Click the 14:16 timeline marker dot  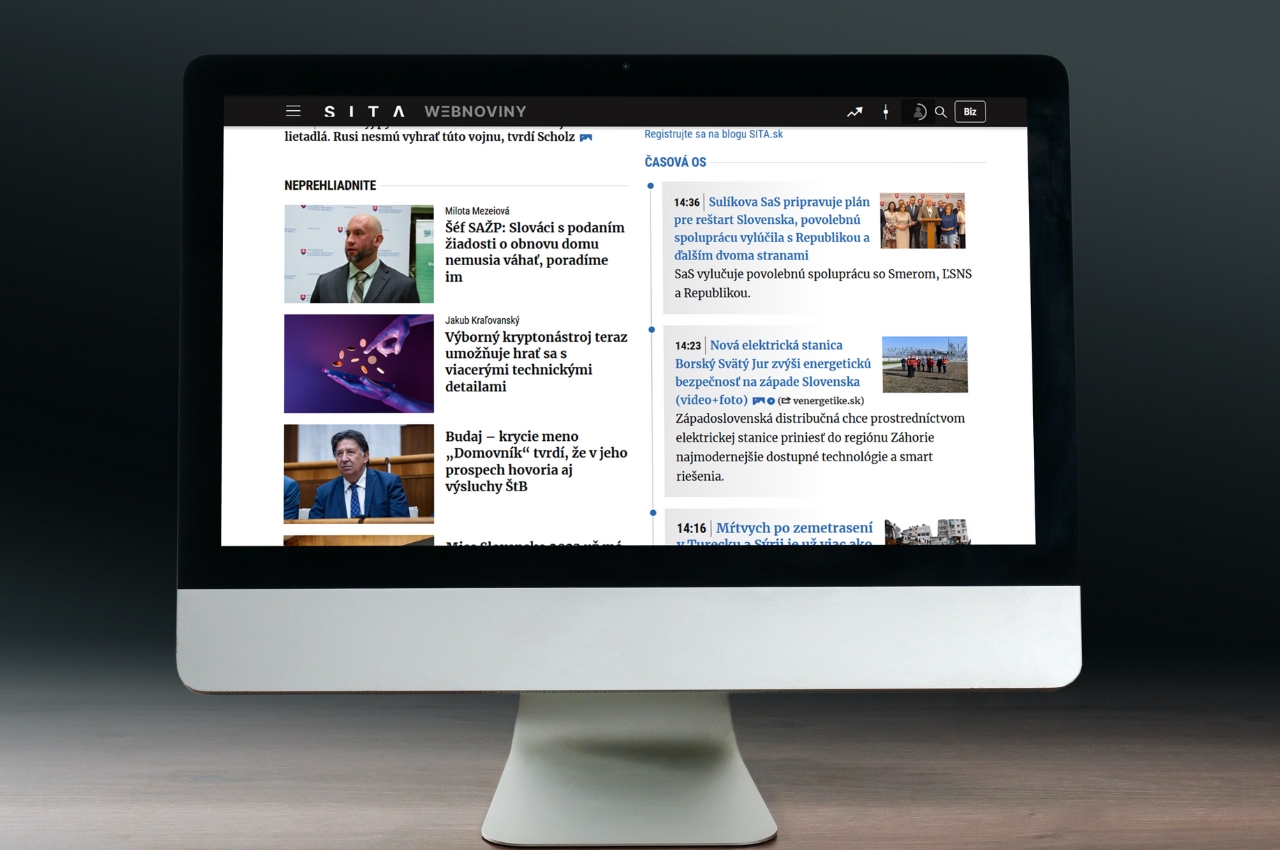(651, 513)
